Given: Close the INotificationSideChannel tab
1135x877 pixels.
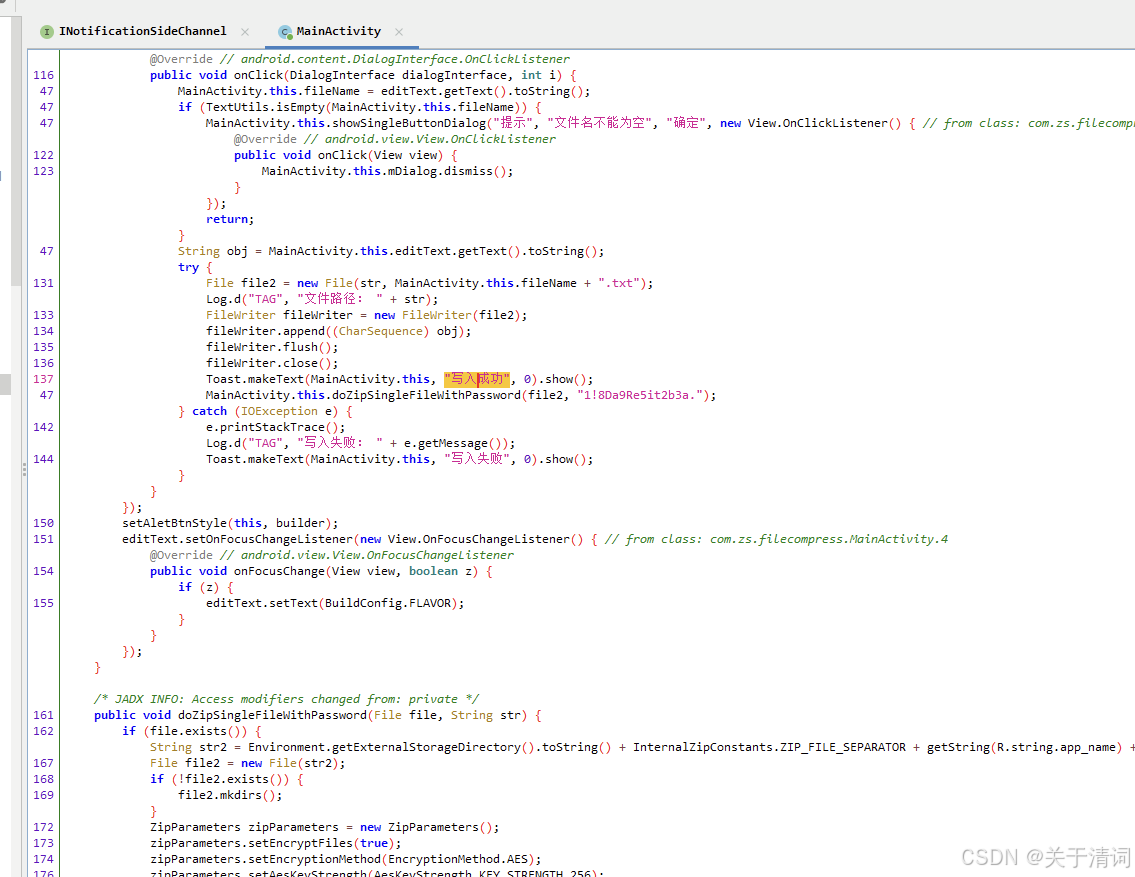Looking at the screenshot, I should click(245, 32).
